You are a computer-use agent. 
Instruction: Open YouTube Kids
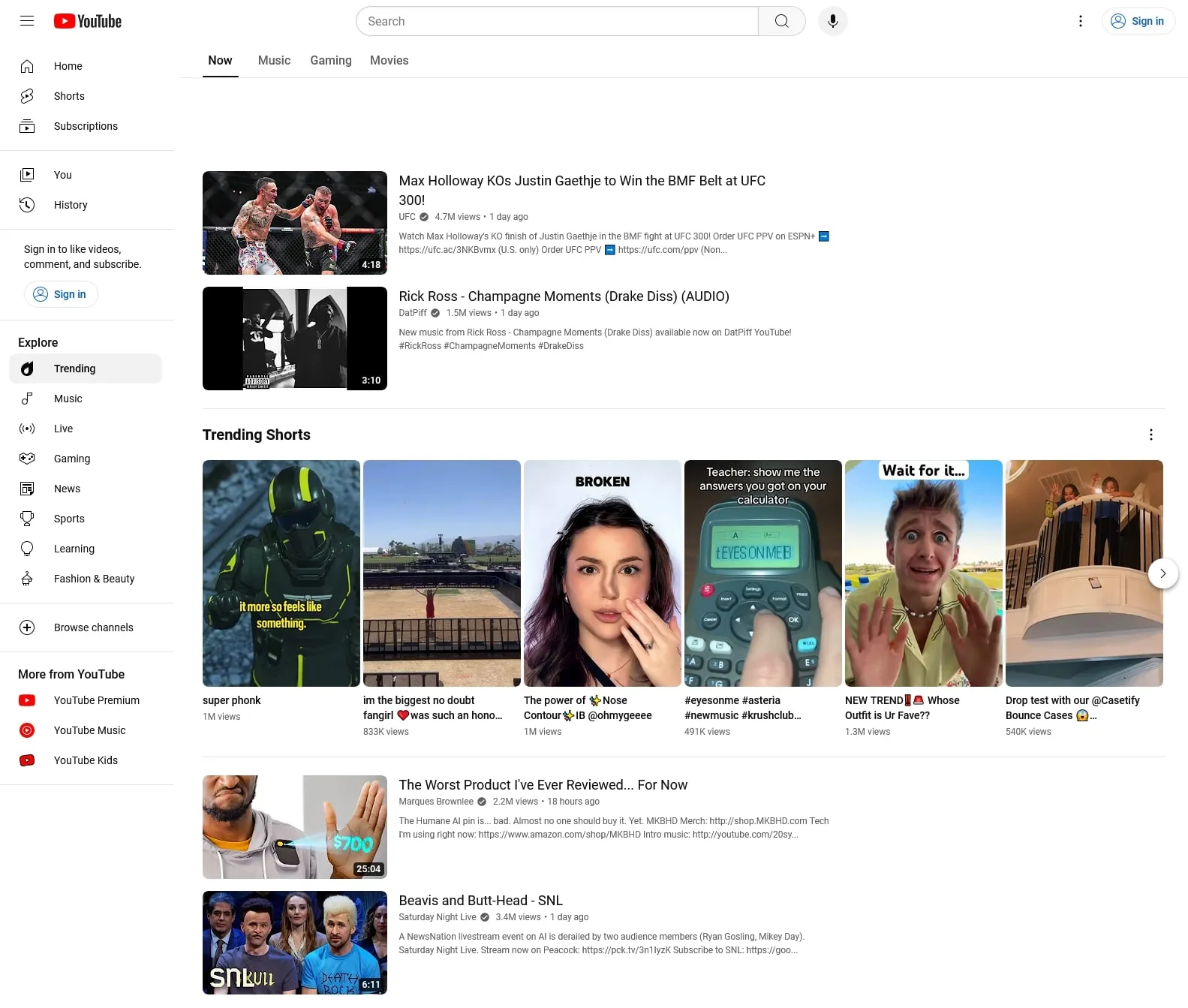87,760
